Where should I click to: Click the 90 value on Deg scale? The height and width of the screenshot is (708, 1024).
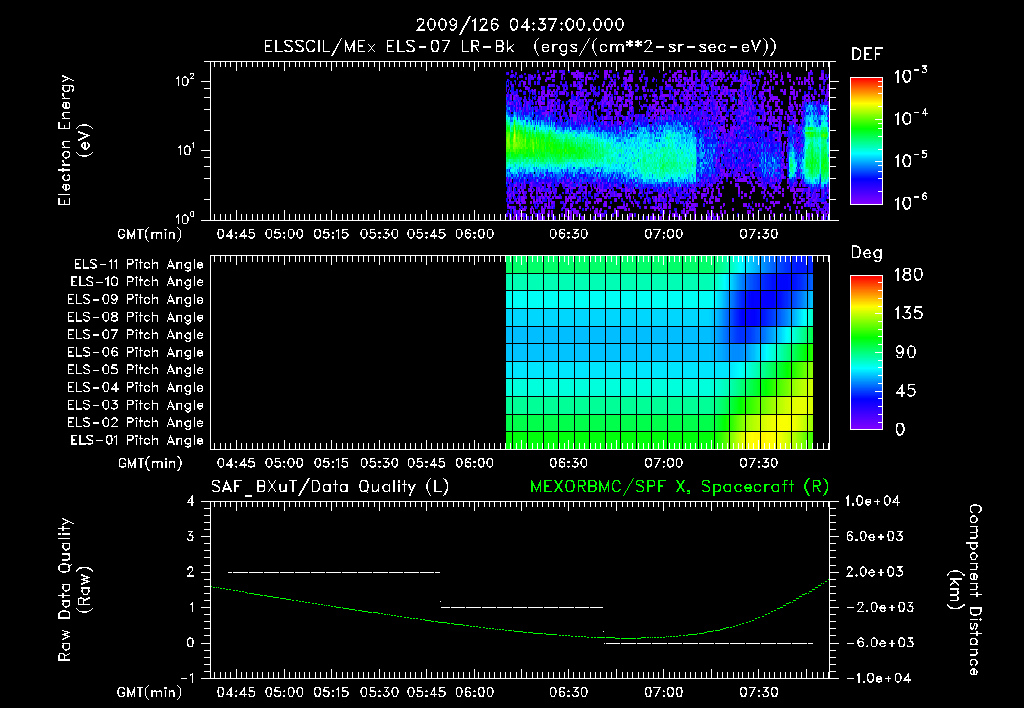tap(906, 353)
